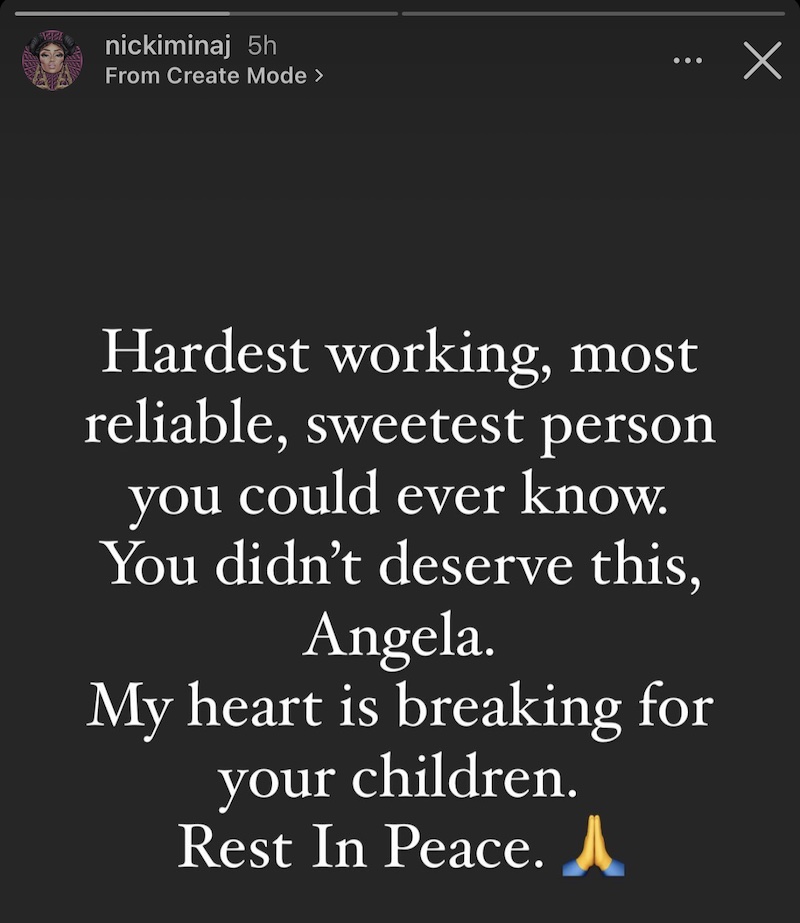Open the three-dots more options menu
This screenshot has width=800, height=923.
pyautogui.click(x=688, y=60)
